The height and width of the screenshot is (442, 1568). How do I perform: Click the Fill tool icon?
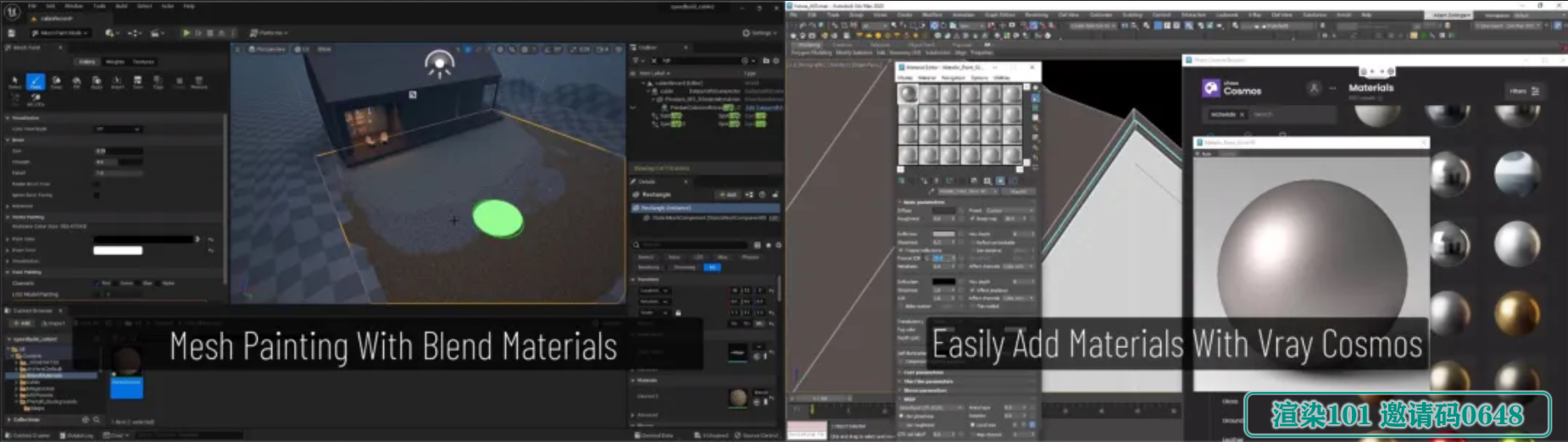tap(76, 81)
